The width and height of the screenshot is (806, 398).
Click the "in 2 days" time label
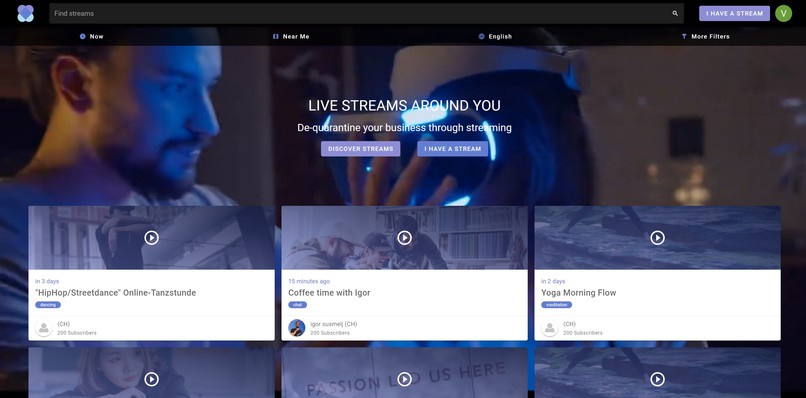553,281
